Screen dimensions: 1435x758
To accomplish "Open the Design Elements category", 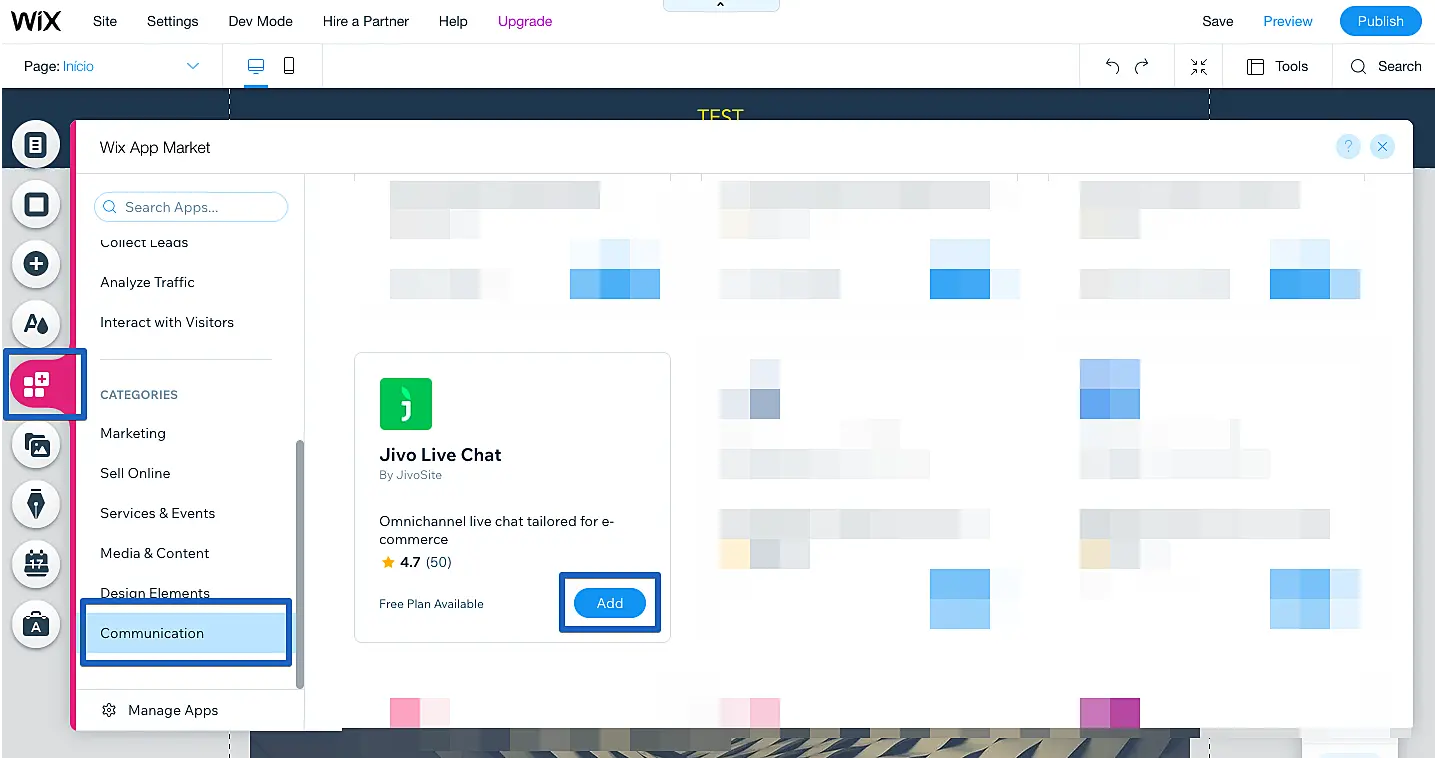I will (x=155, y=593).
